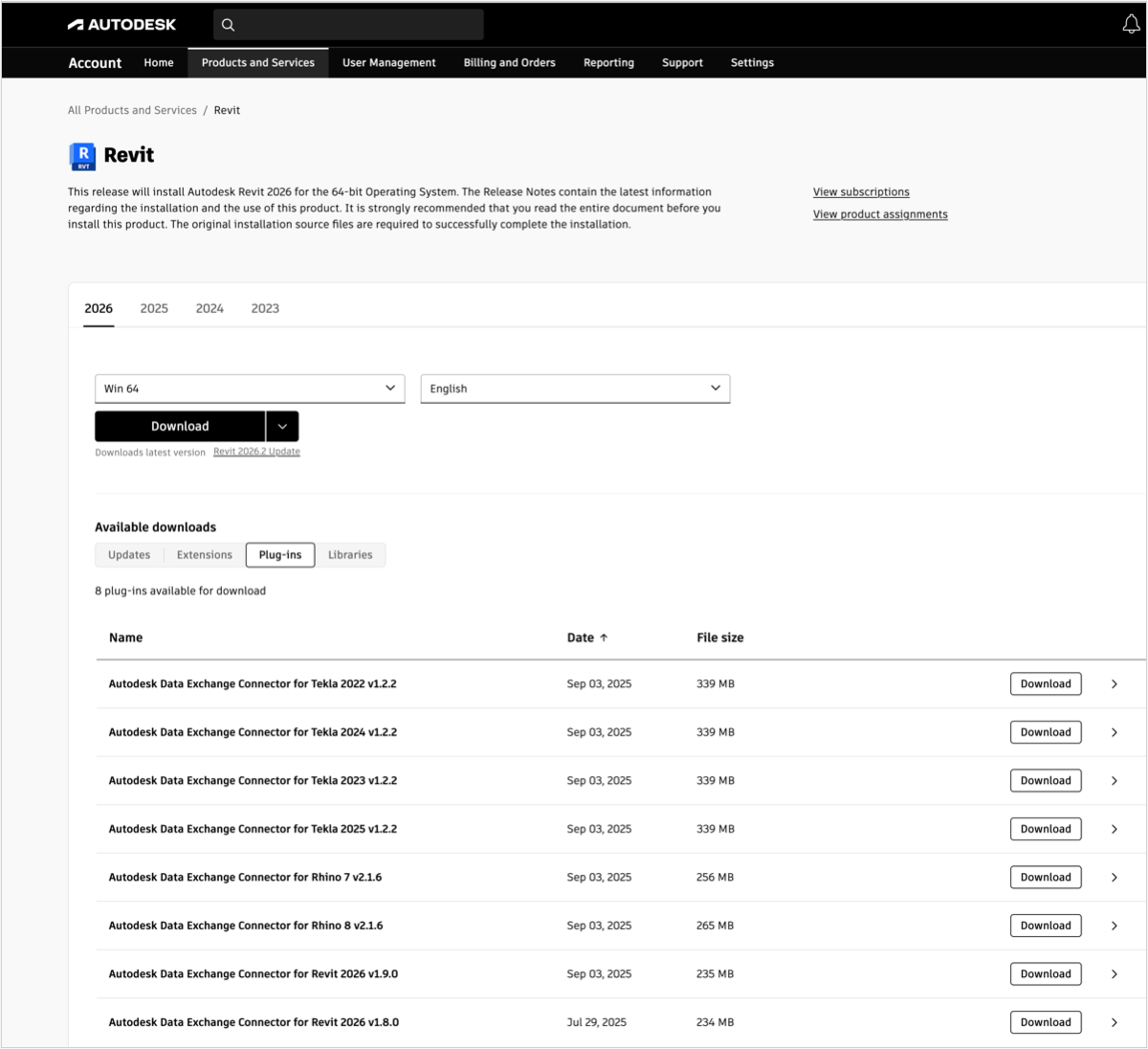This screenshot has width=1148, height=1049.
Task: Download Connector for Revit 2026 v1.8.0
Action: pyautogui.click(x=1046, y=1022)
